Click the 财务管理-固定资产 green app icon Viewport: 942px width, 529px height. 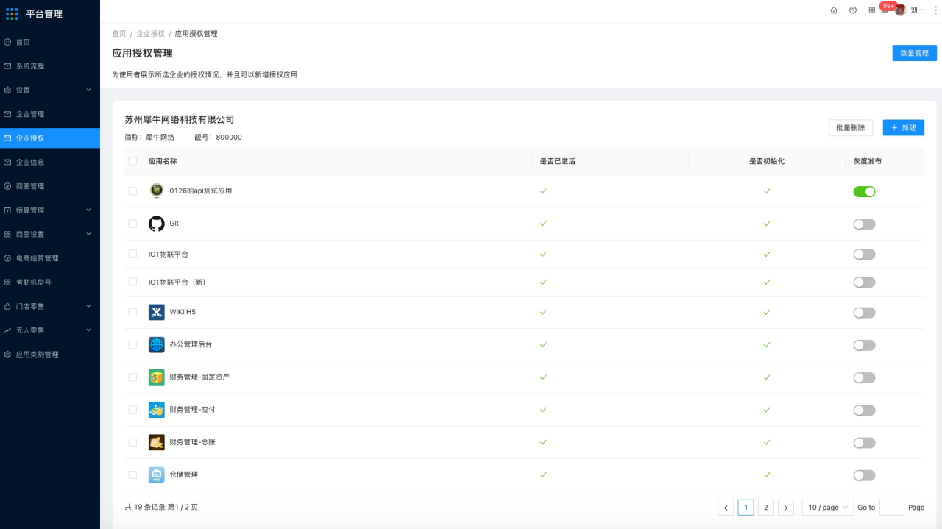pyautogui.click(x=156, y=377)
